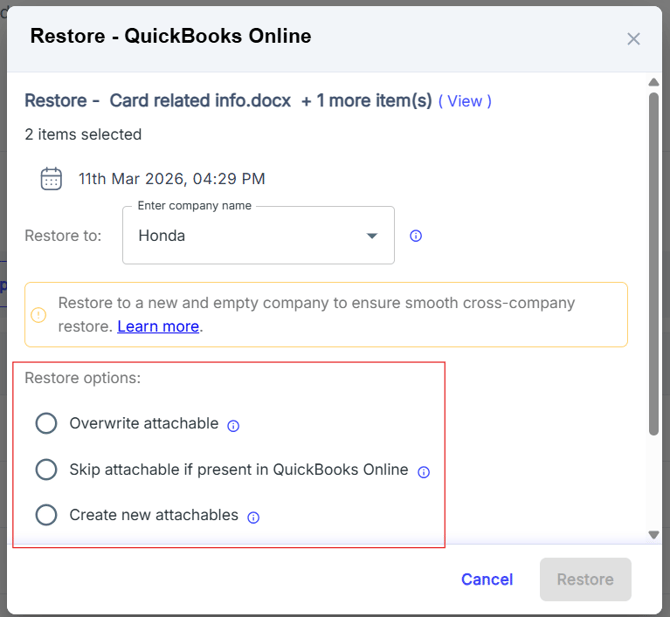Viewport: 670px width, 617px height.
Task: Select Create new attachables radio button
Action: tap(46, 516)
